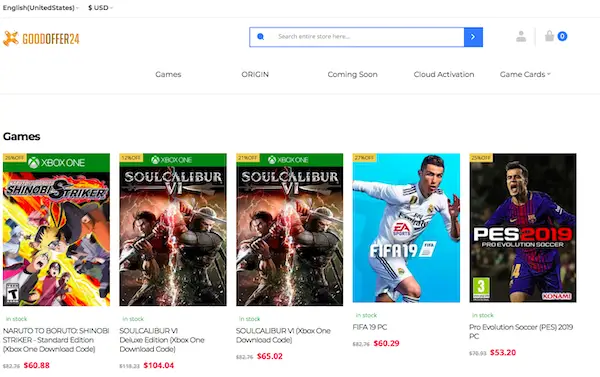The width and height of the screenshot is (600, 377).
Task: Click the 27% OFF badge on FIFA 19
Action: click(364, 158)
